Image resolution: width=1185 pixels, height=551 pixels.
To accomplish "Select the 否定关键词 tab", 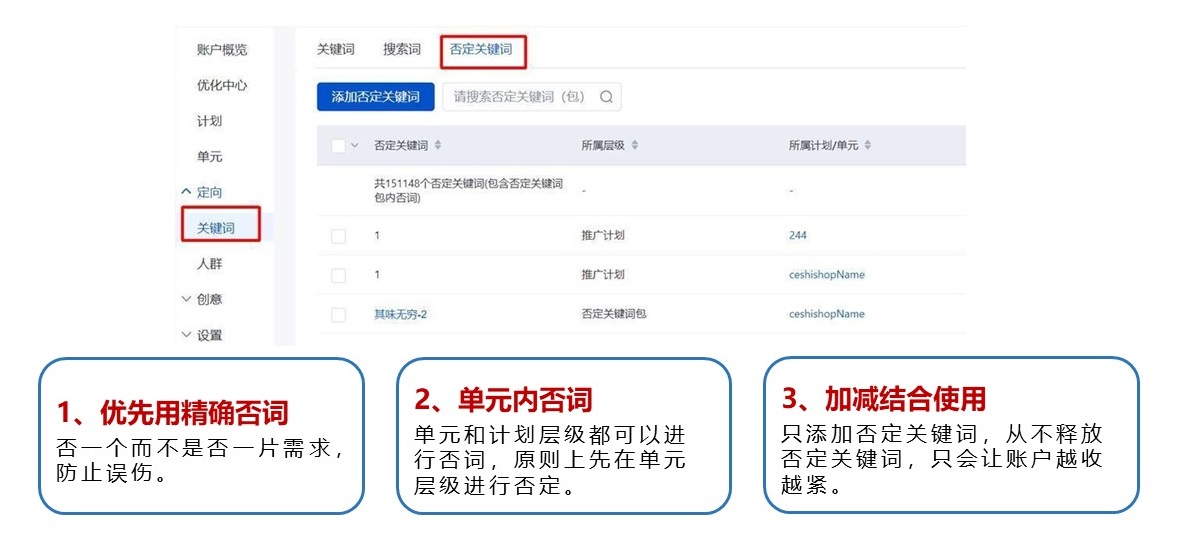I will 481,49.
